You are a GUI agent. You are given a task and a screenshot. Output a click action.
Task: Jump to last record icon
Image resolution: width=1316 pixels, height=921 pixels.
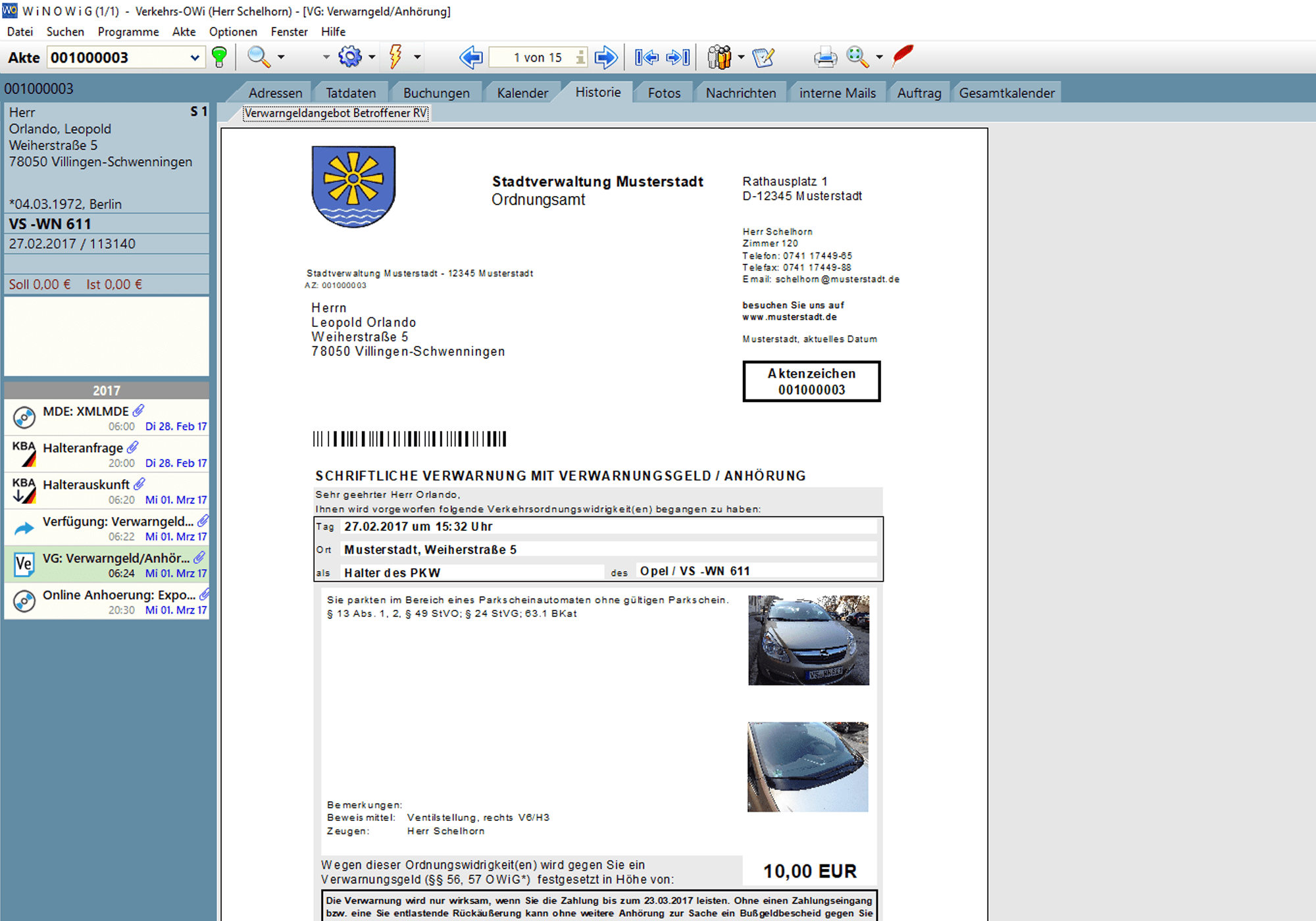coord(678,57)
